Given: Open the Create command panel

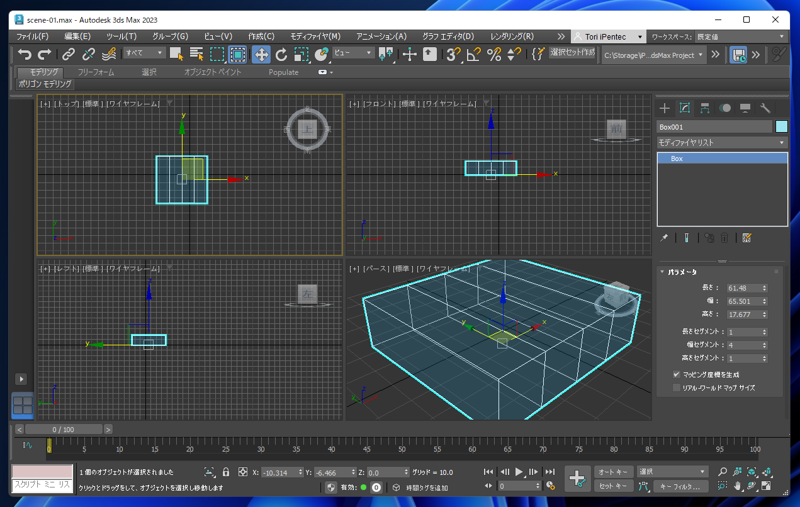Looking at the screenshot, I should click(664, 108).
